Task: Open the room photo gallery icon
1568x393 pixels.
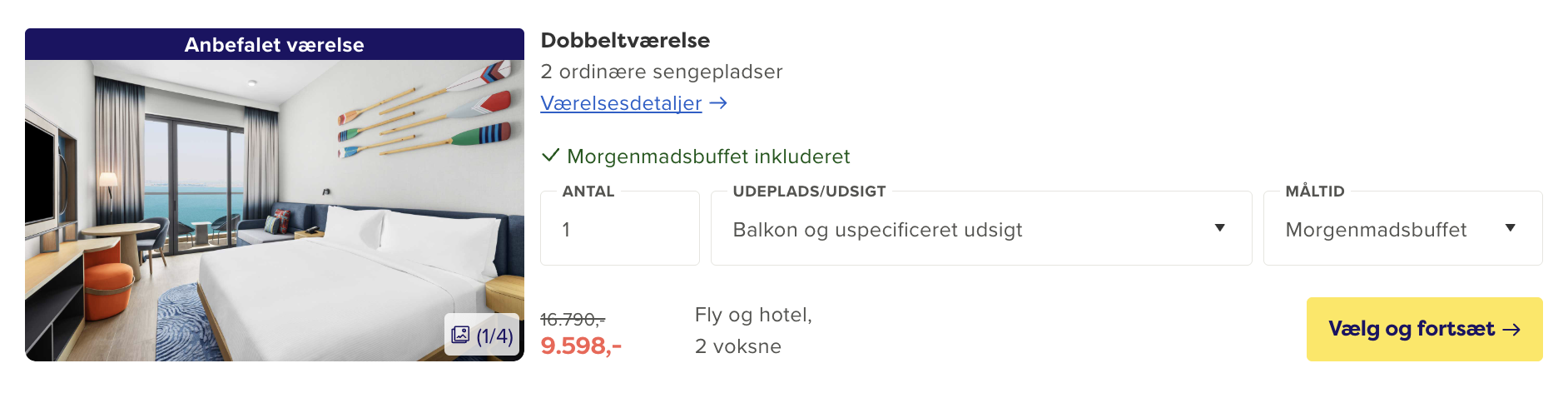Action: [x=460, y=335]
